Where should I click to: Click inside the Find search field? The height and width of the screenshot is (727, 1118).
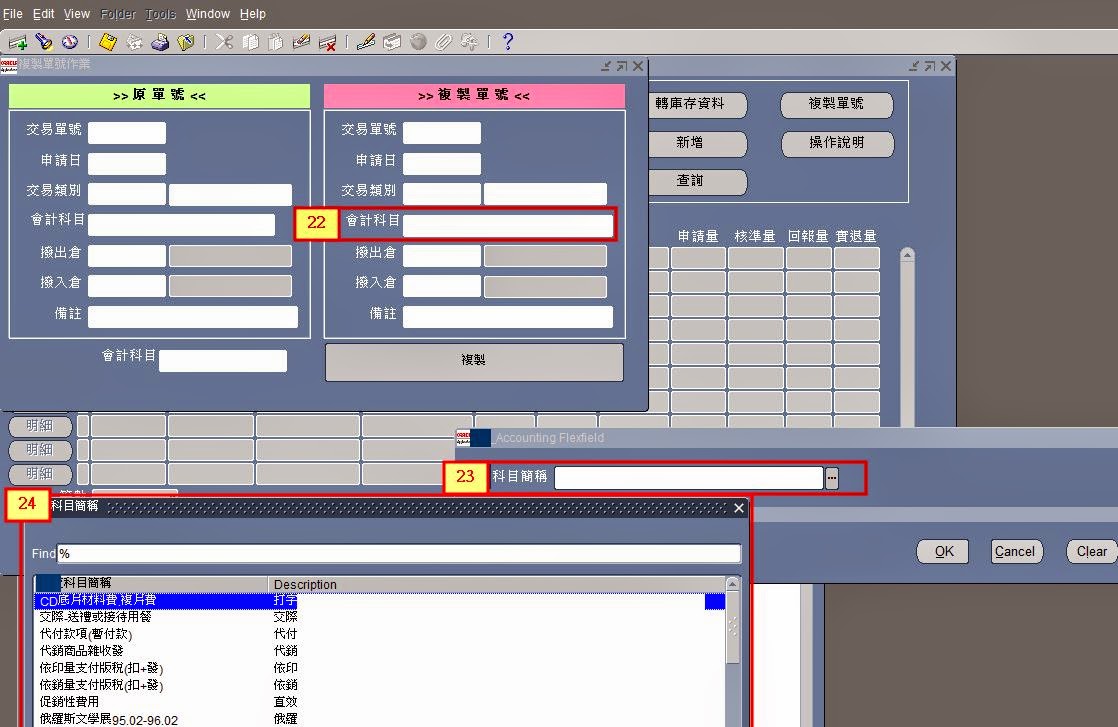click(x=400, y=553)
